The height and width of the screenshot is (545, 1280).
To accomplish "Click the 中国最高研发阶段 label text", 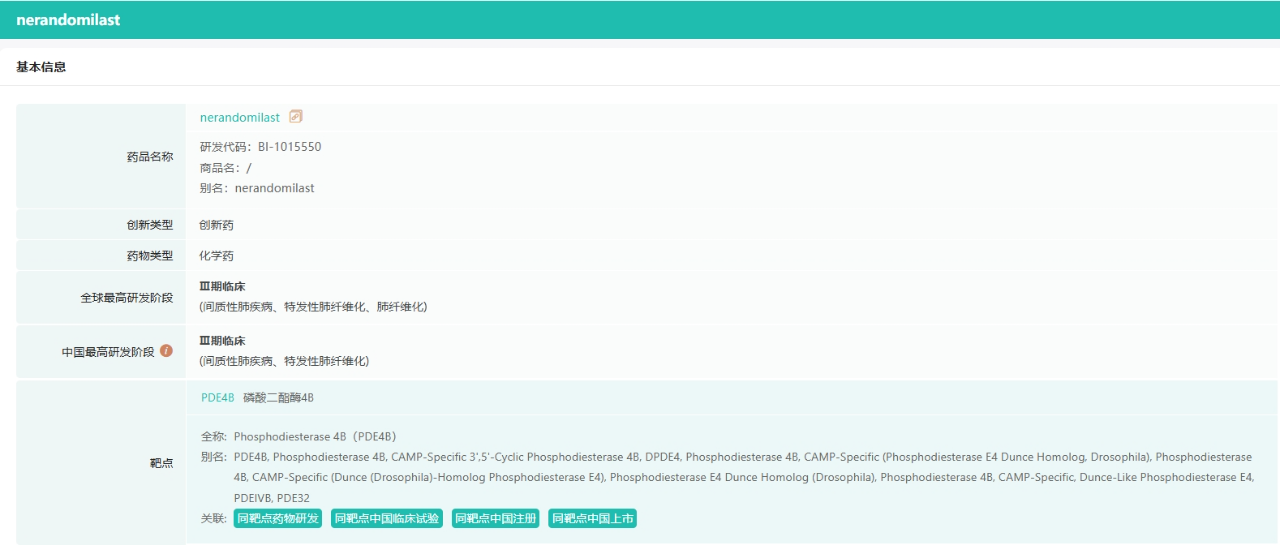I will 108,352.
